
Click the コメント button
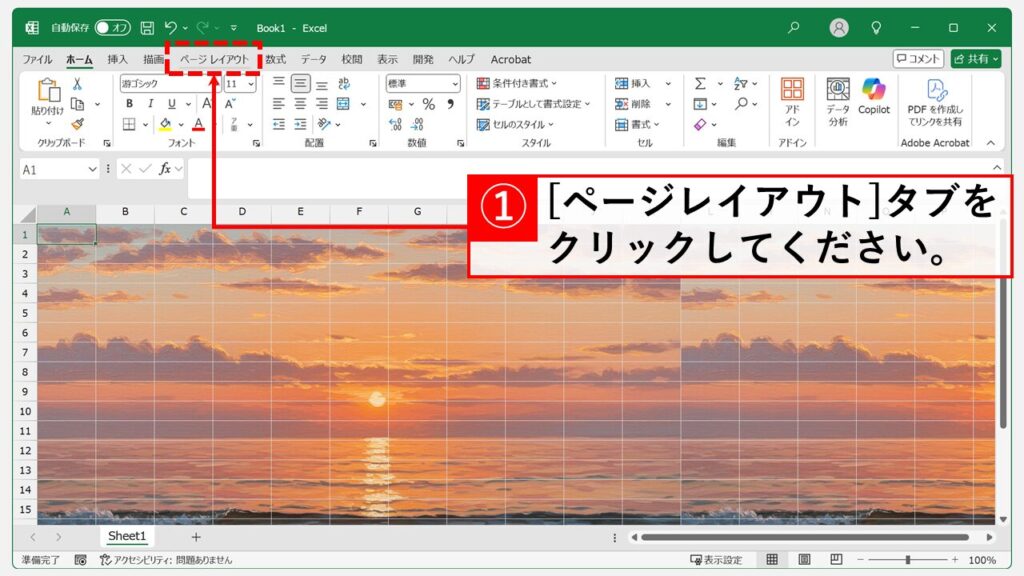(918, 59)
